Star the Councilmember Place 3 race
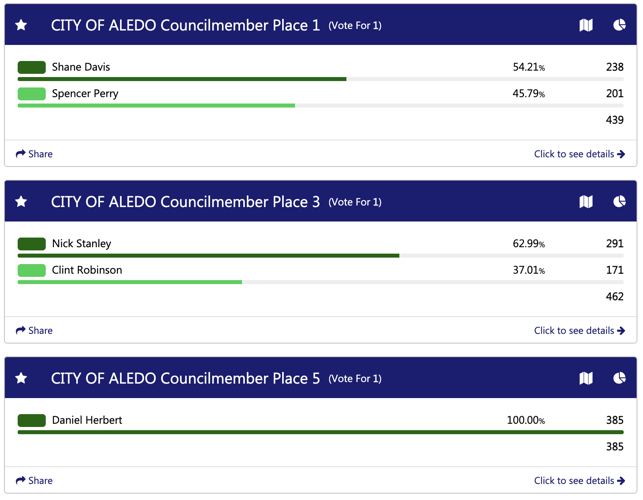643x500 pixels. pos(21,202)
